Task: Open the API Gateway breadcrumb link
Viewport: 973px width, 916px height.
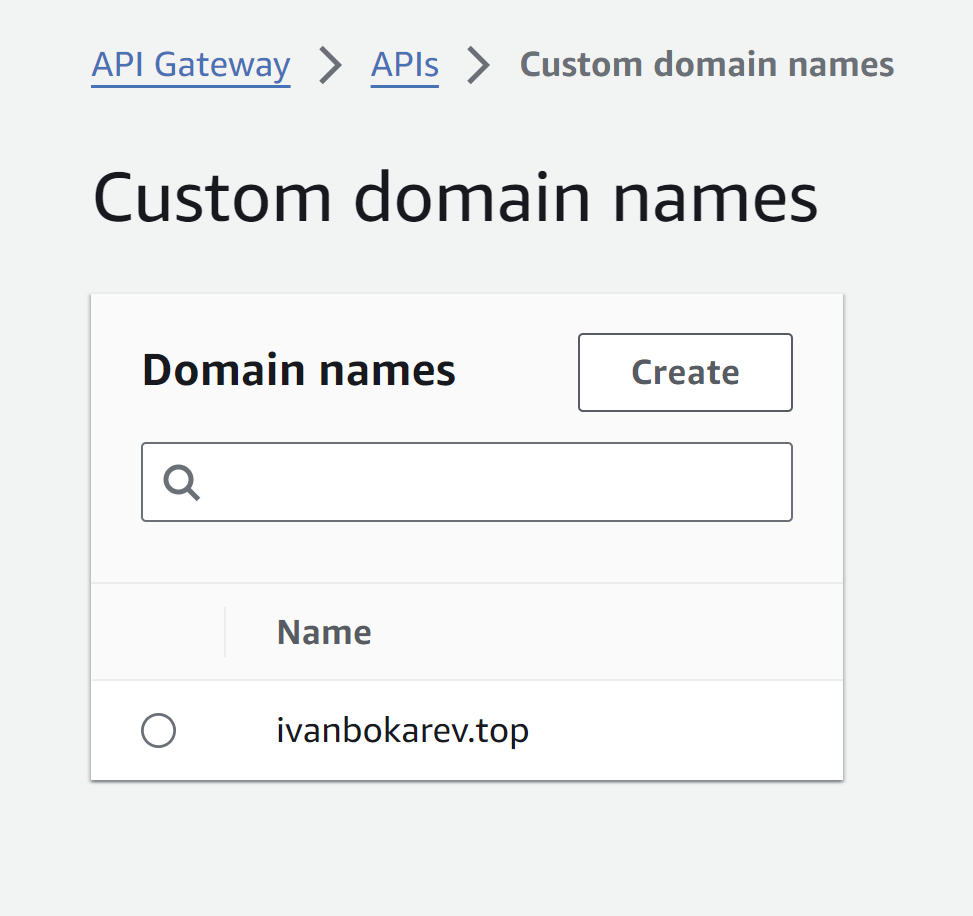Action: click(190, 64)
